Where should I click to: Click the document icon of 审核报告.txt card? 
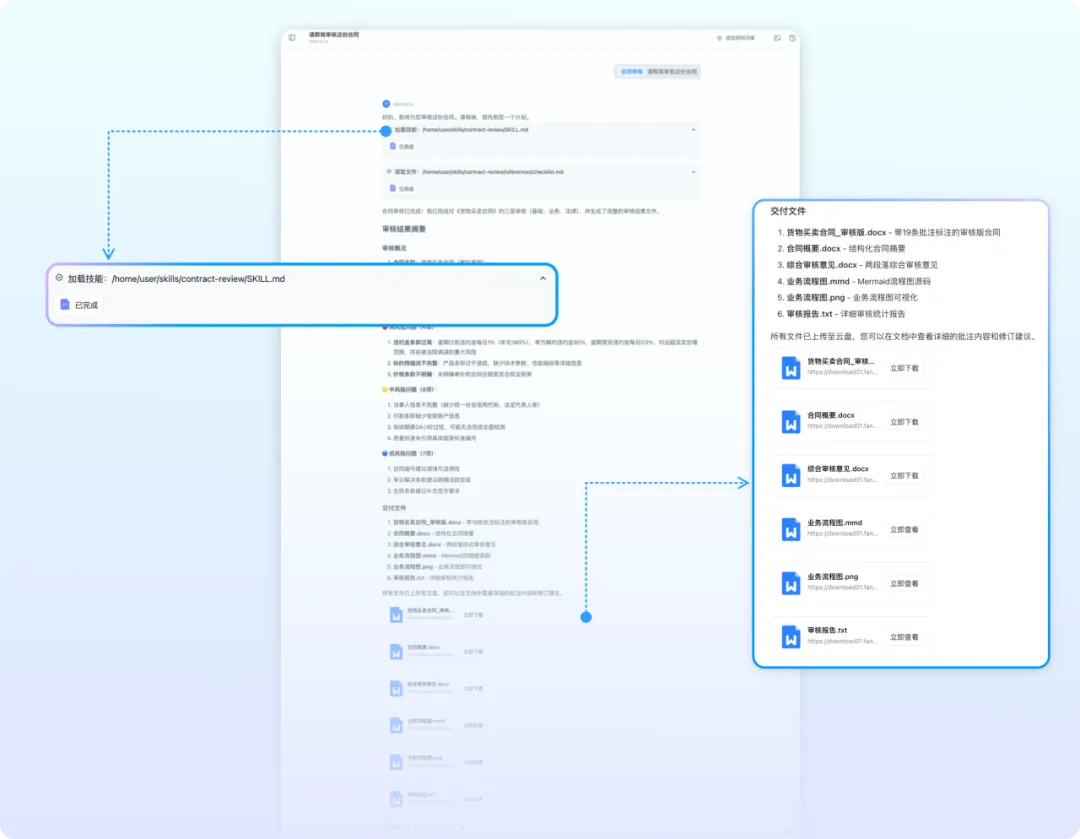792,637
